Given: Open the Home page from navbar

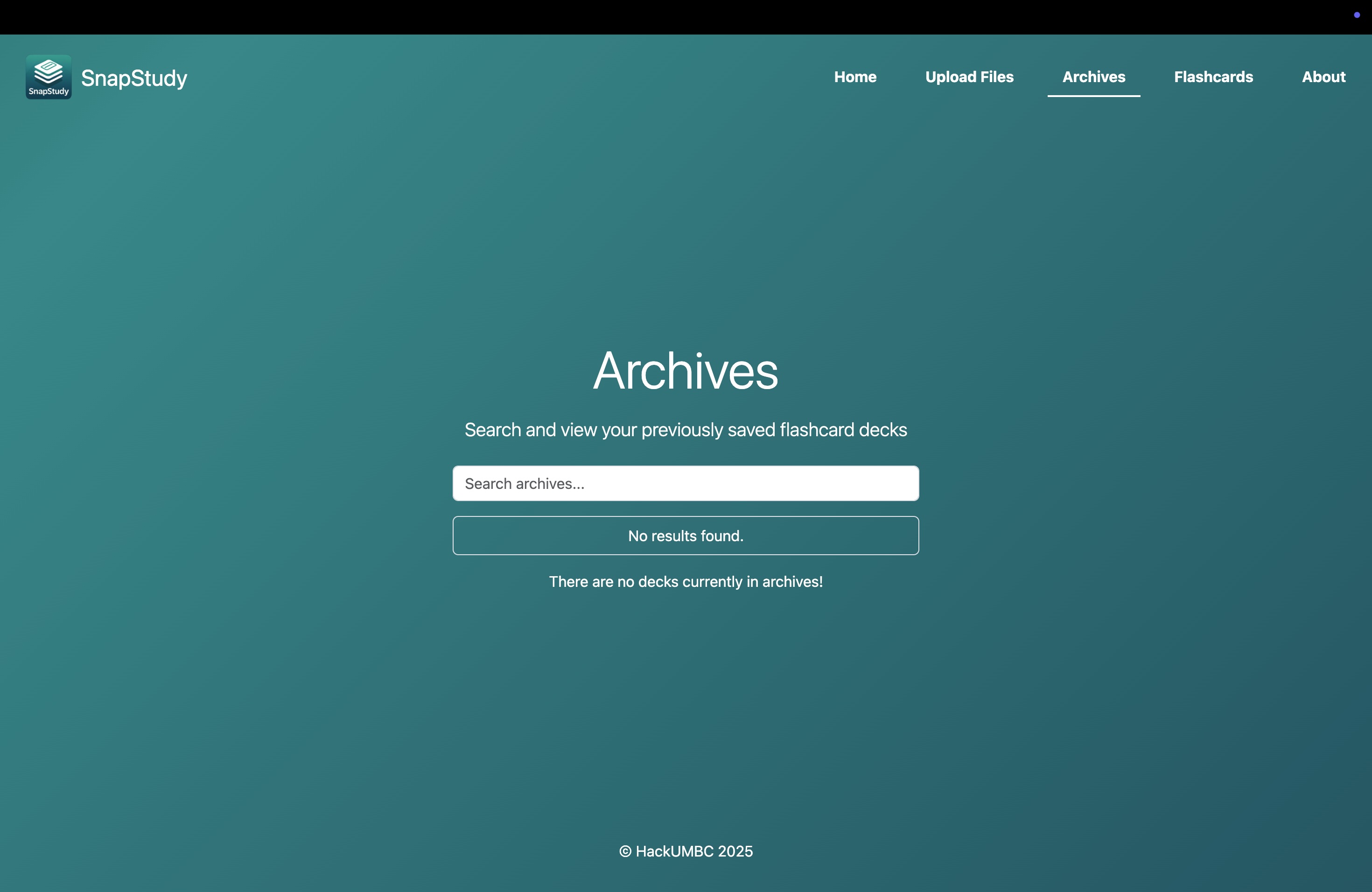Looking at the screenshot, I should (x=855, y=77).
